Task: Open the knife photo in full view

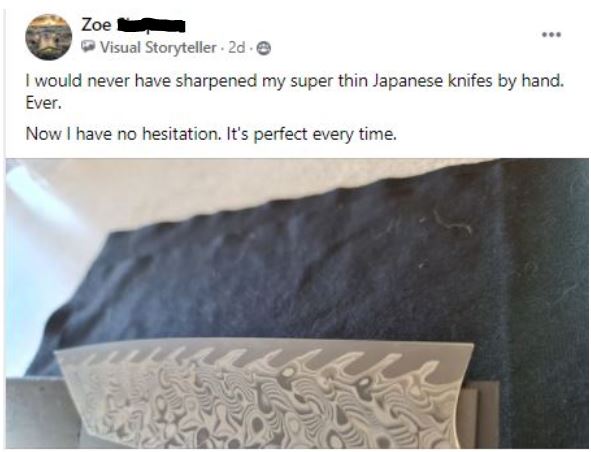Action: pyautogui.click(x=297, y=303)
